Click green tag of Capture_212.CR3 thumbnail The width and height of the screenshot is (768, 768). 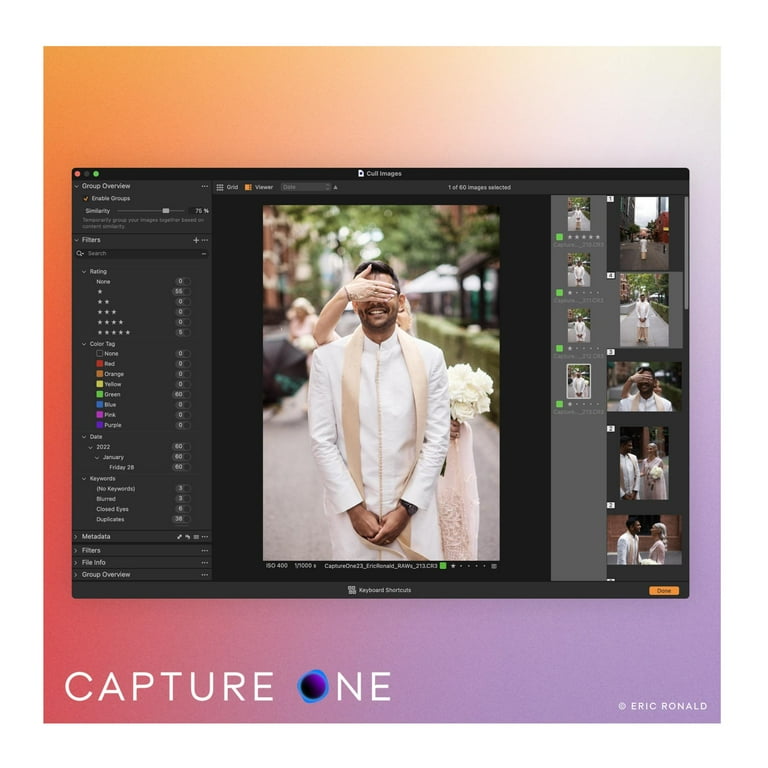(559, 348)
